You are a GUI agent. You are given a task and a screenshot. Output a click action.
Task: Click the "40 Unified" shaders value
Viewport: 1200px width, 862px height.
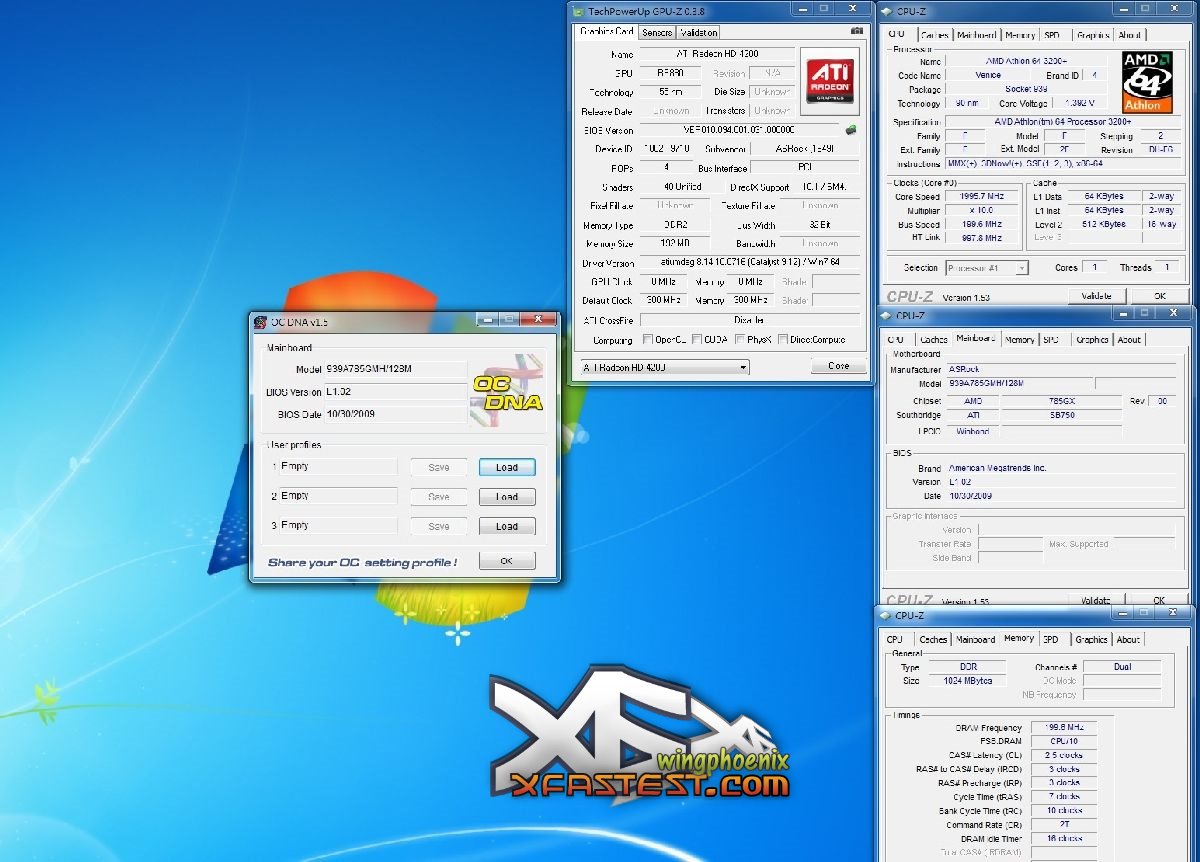point(682,187)
